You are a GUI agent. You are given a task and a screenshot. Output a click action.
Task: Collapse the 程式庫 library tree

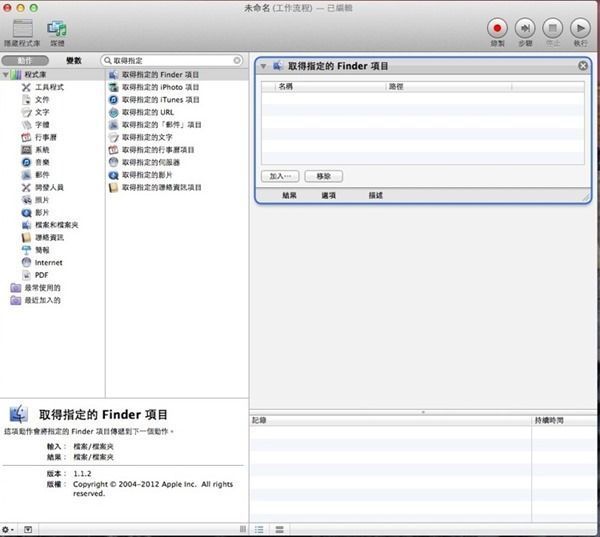point(5,75)
